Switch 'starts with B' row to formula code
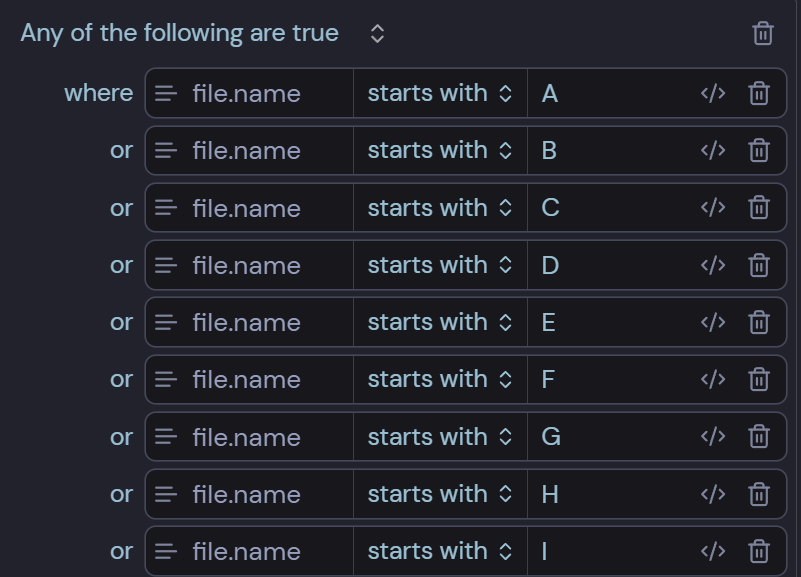Viewport: 801px width, 577px height. [713, 151]
